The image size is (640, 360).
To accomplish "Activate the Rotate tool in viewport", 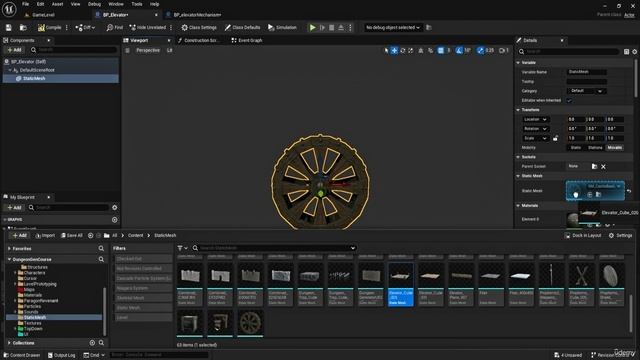I will pos(402,50).
